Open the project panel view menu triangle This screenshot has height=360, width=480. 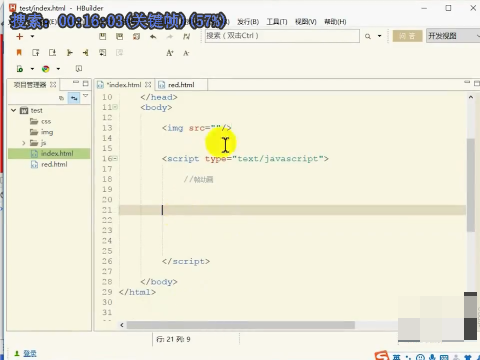click(86, 96)
